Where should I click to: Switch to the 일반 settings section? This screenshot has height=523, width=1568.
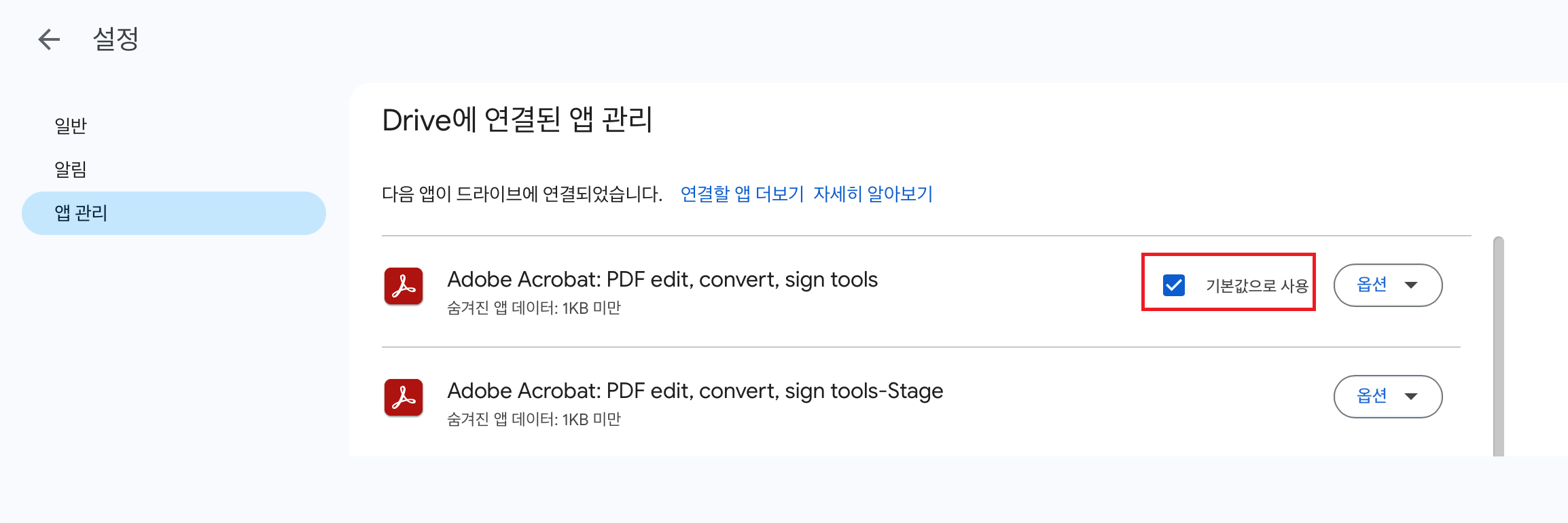[x=71, y=125]
